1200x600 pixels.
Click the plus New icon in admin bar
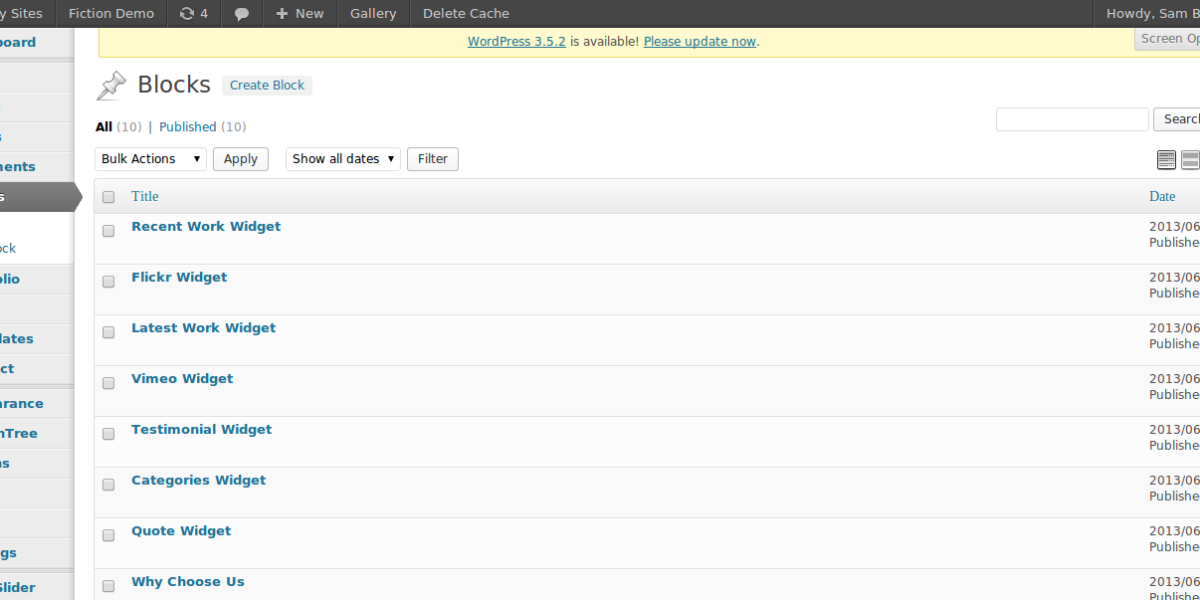point(282,14)
